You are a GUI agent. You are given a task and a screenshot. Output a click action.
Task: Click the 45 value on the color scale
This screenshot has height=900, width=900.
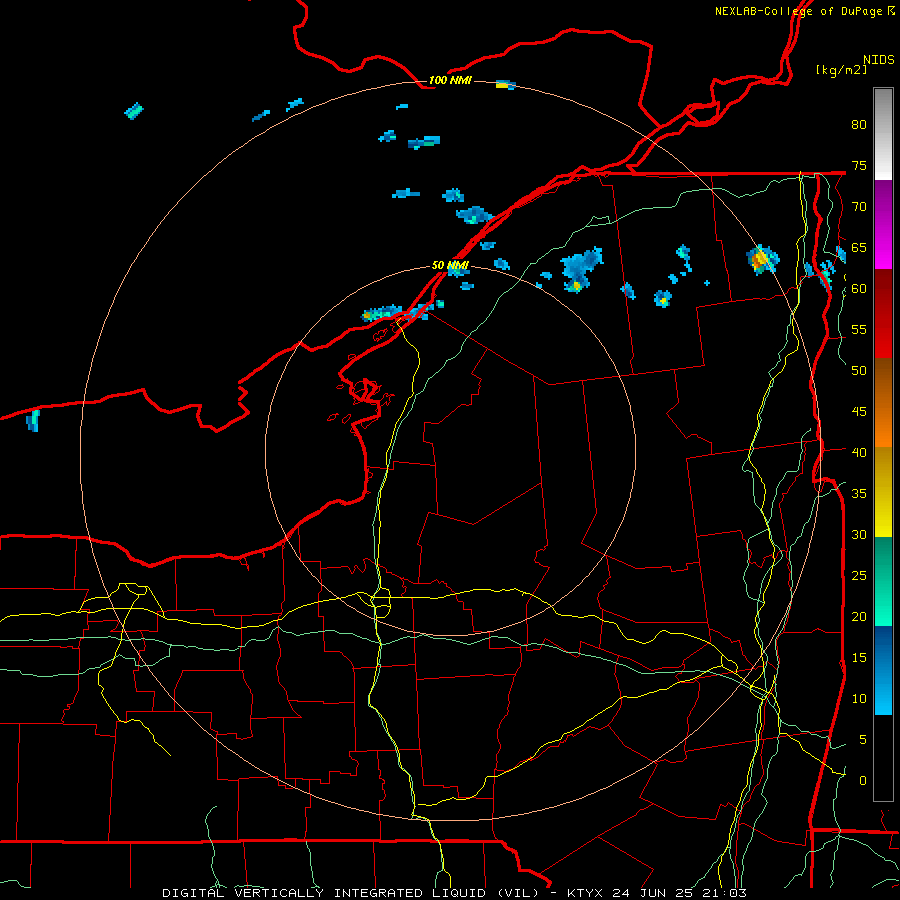click(859, 412)
